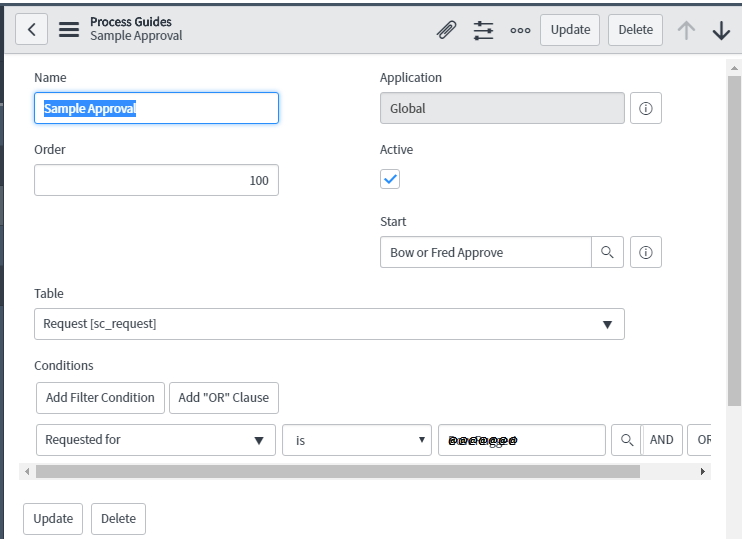Screen dimensions: 743x539
Task: Open the 'is' operator dropdown
Action: pos(357,440)
